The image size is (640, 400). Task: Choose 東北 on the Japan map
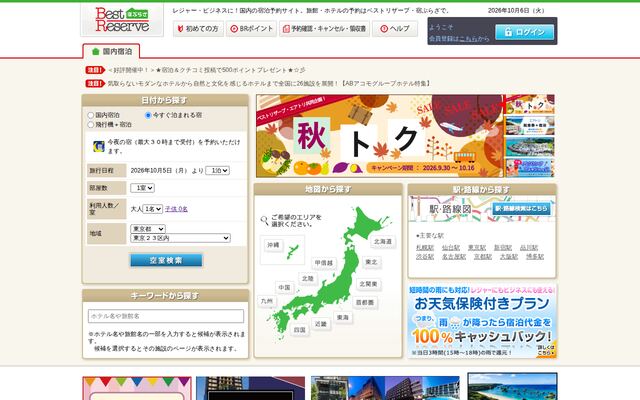[371, 262]
